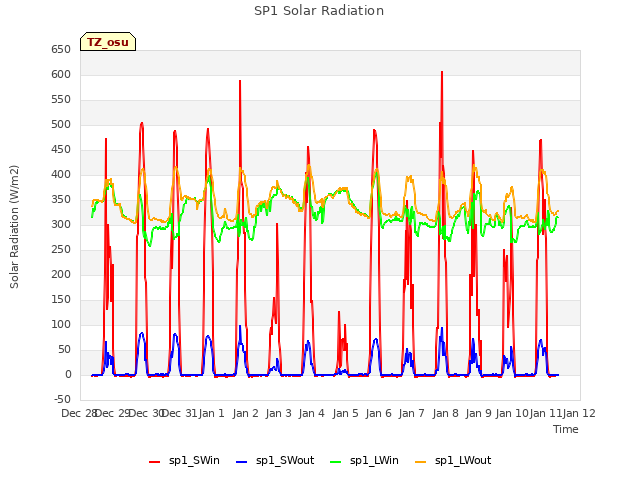Click the 450 y-axis tick label

61,149
